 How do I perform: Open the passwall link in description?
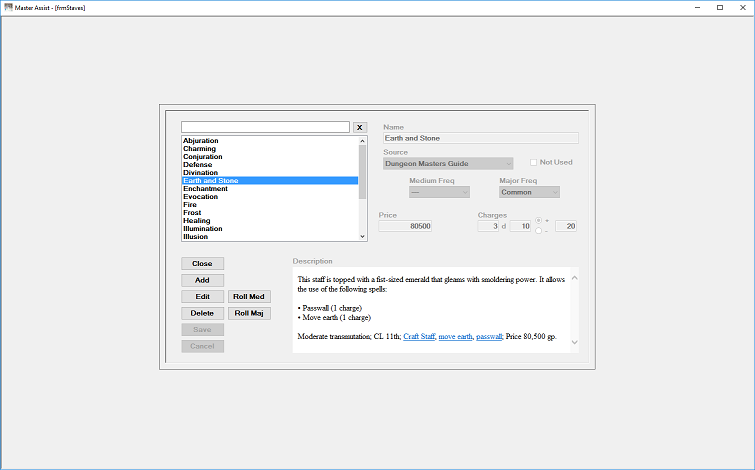(x=489, y=337)
